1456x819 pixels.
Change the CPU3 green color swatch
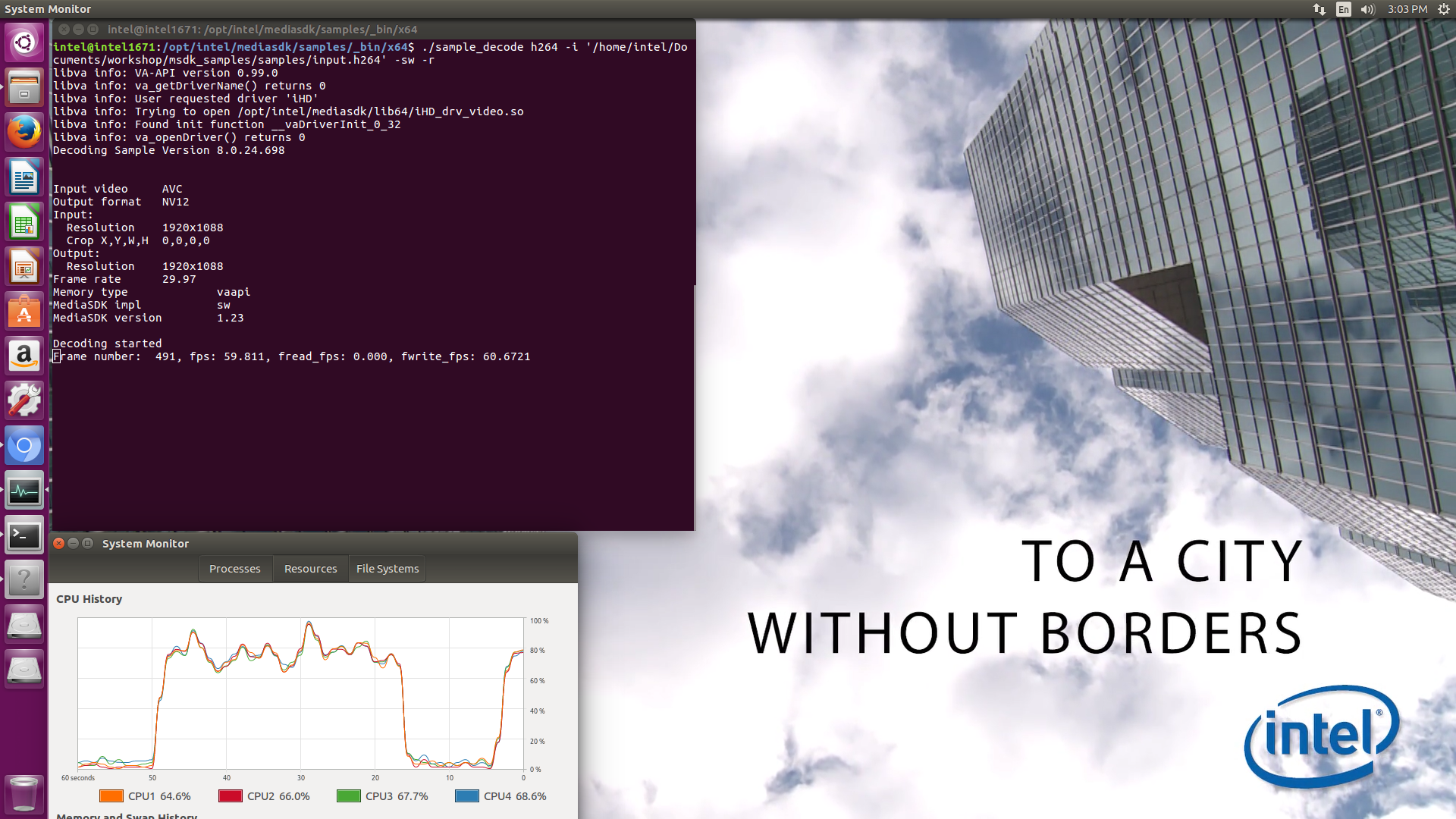pos(349,796)
